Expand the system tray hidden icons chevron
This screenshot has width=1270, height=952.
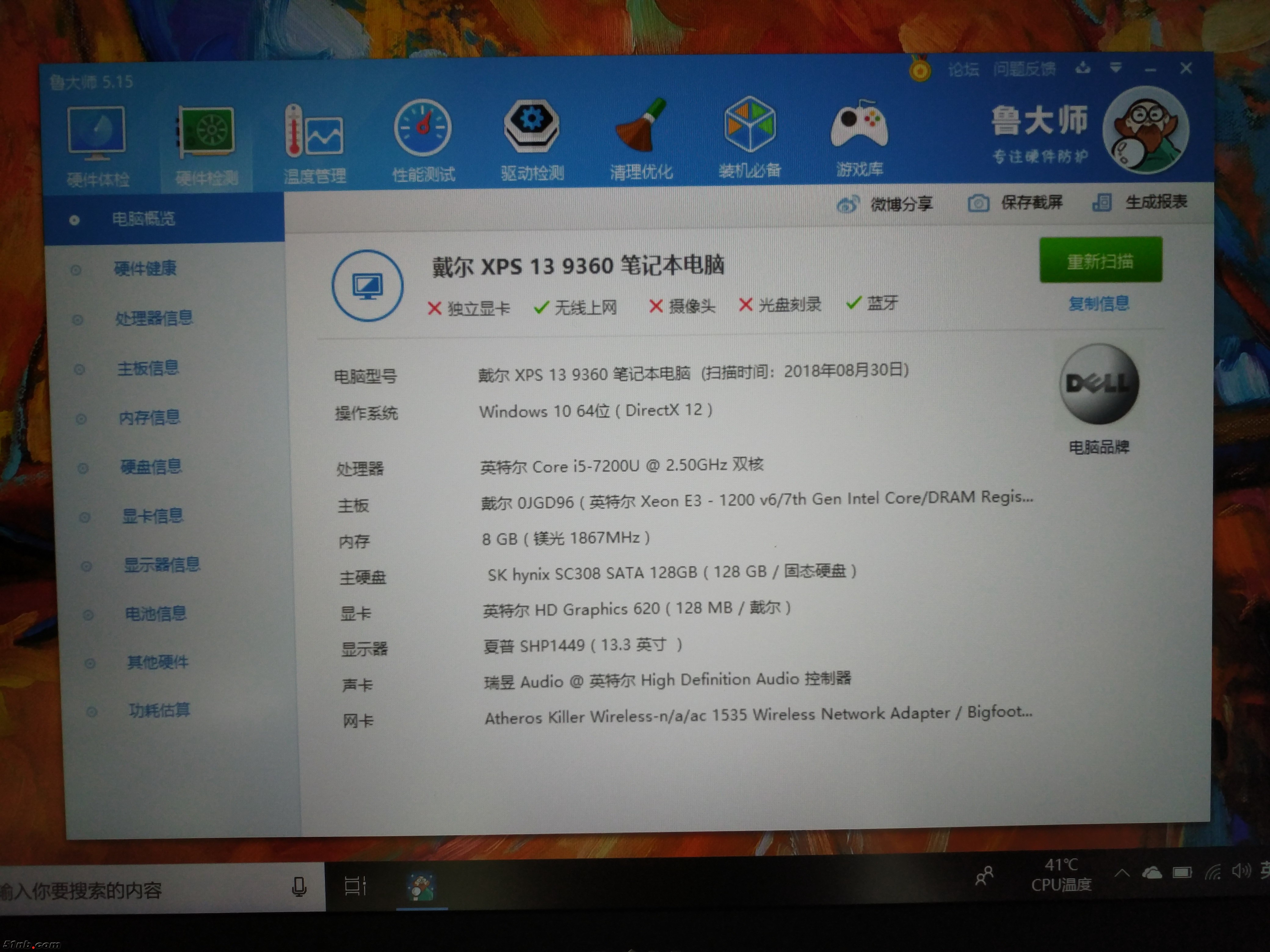tap(1122, 874)
